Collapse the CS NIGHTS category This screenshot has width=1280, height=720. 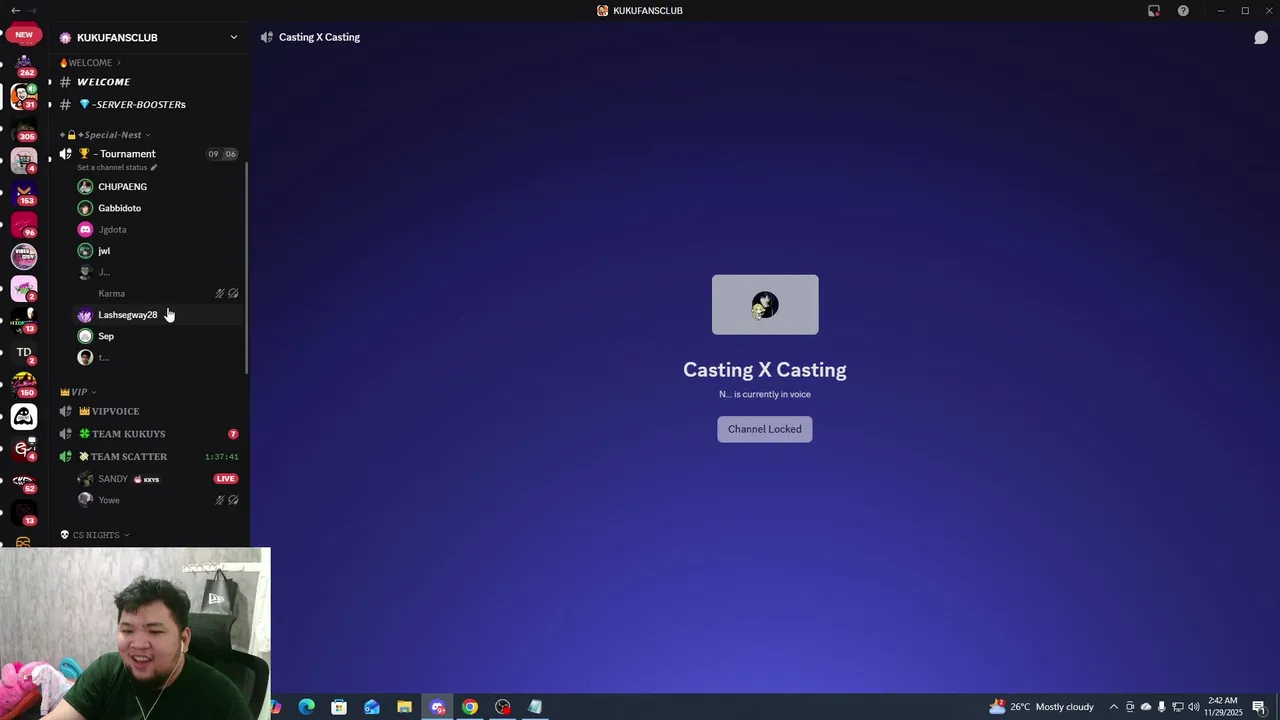click(126, 535)
